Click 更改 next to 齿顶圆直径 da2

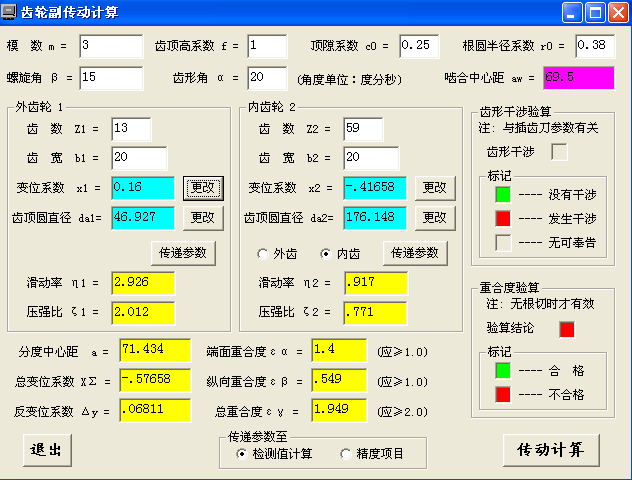pyautogui.click(x=435, y=218)
